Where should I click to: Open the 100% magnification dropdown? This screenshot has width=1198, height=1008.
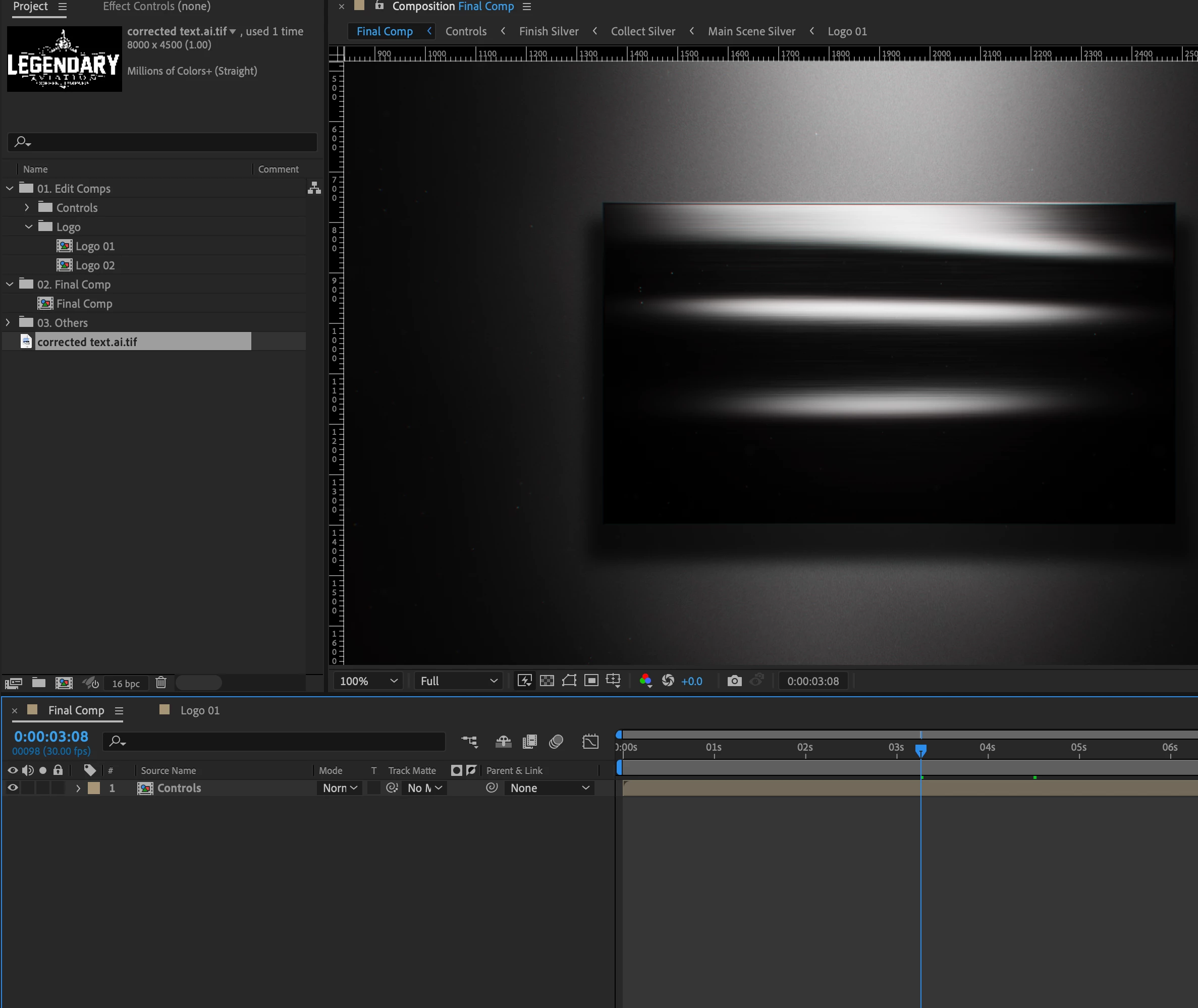pos(369,681)
